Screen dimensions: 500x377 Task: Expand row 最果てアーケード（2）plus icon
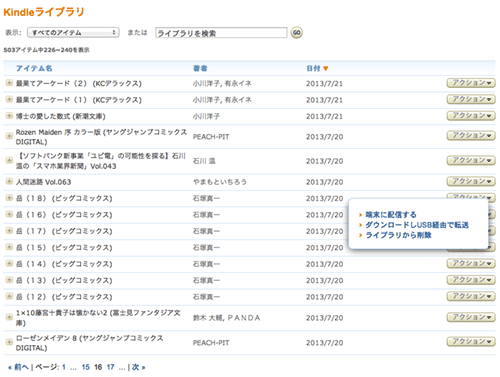9,83
